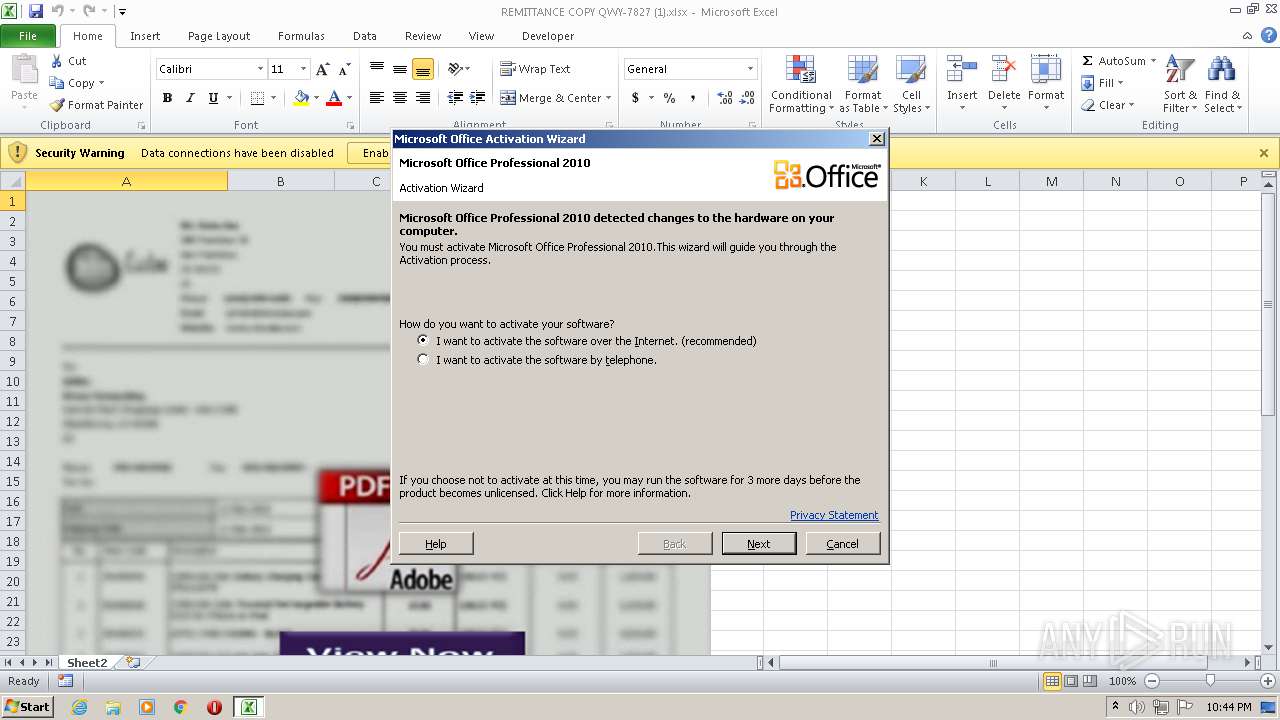
Task: Select column N header
Action: click(1115, 181)
